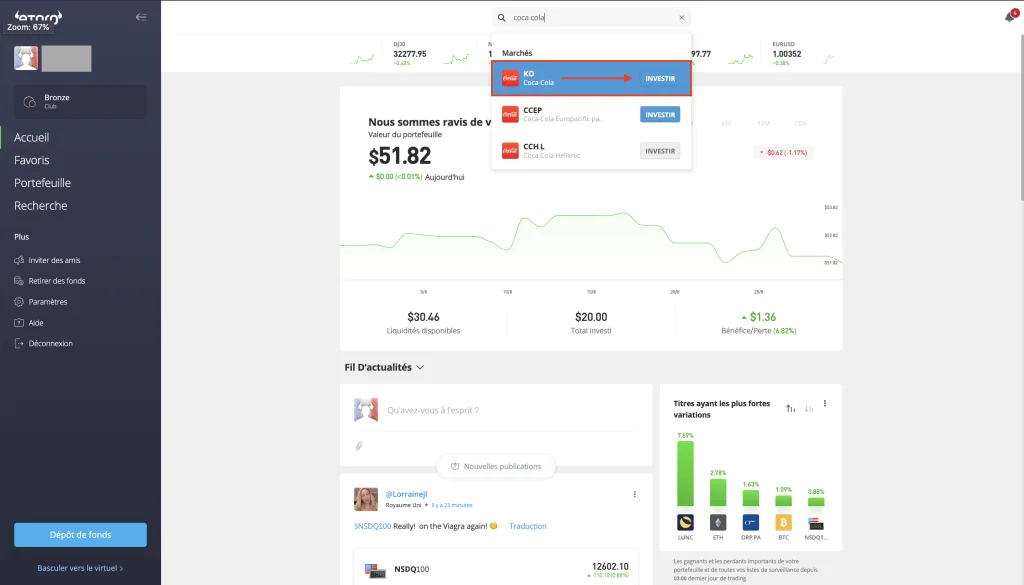This screenshot has width=1024, height=585.
Task: Log out via Déconnexion
Action: pos(50,343)
